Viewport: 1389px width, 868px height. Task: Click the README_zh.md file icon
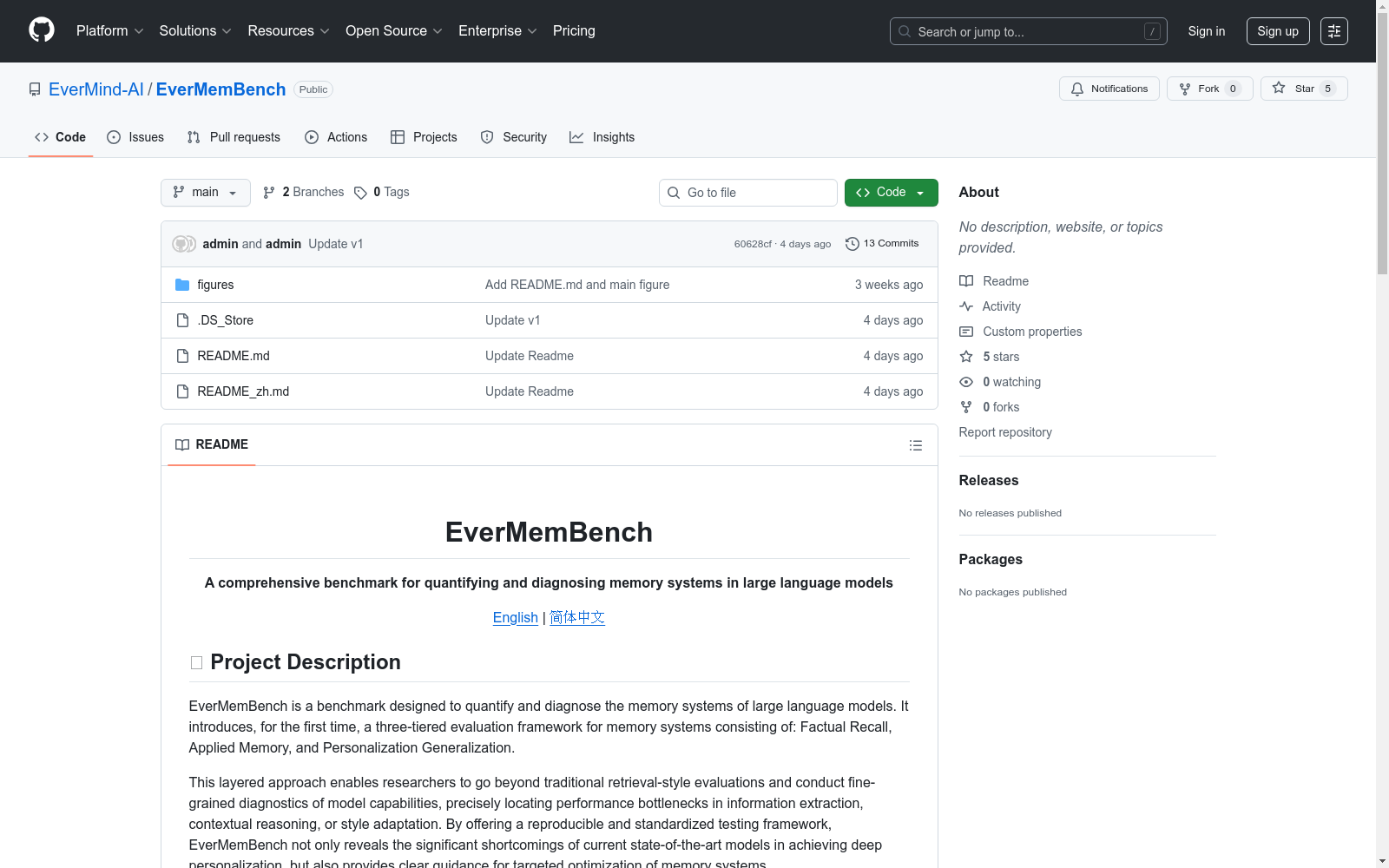point(182,391)
